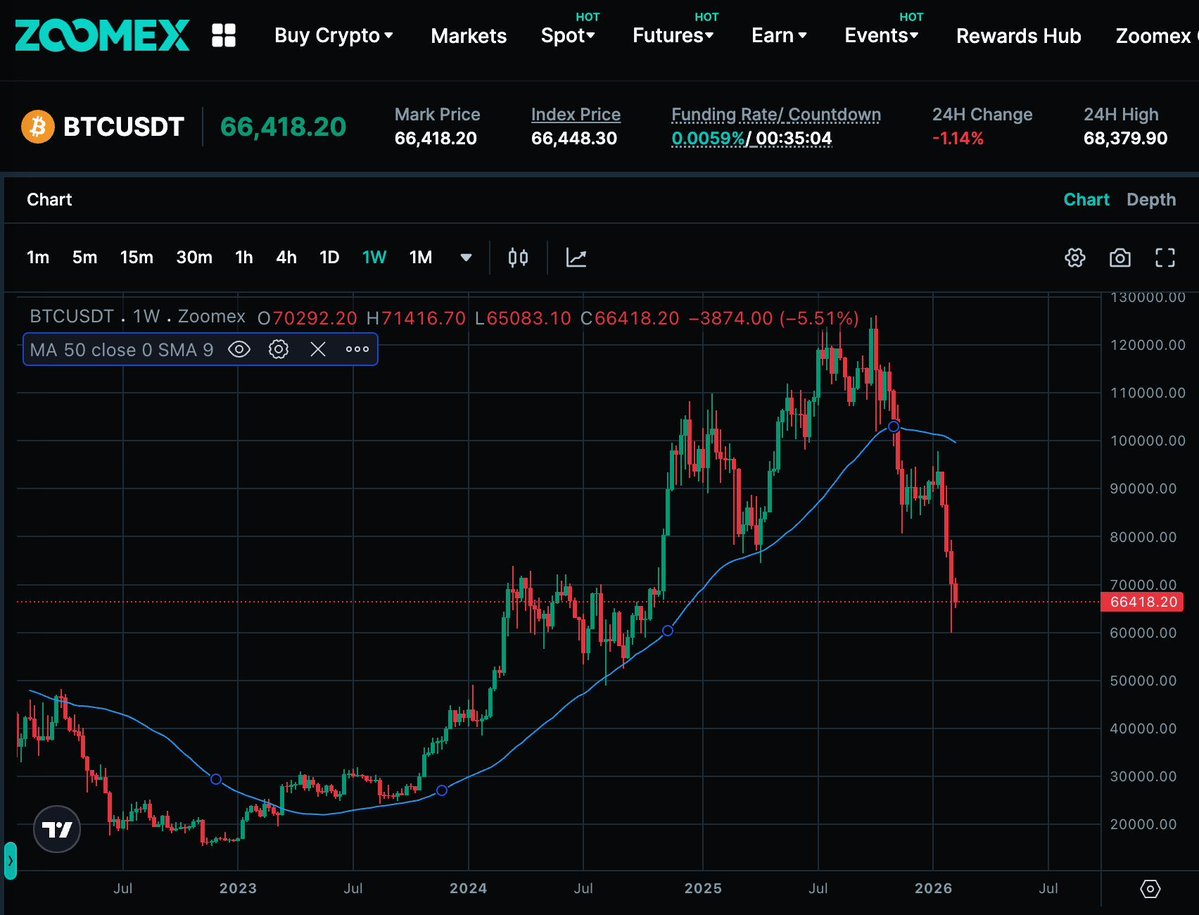Select the 4h timeframe

point(286,258)
